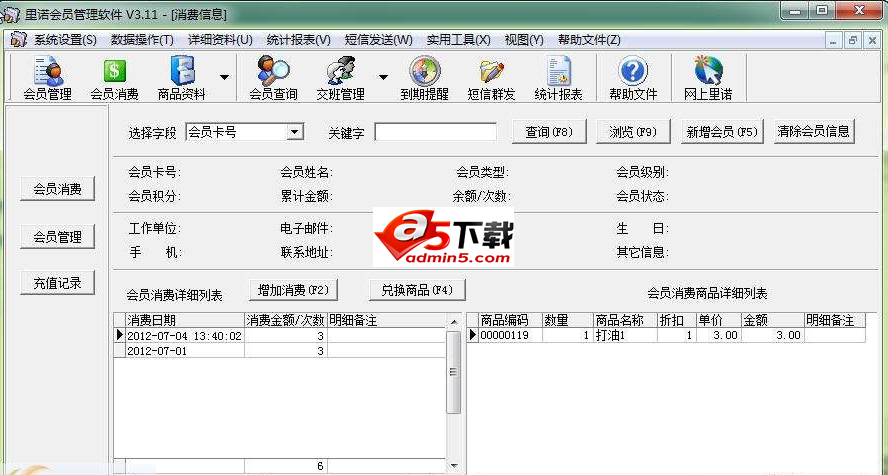Click 数量 column header

(568, 320)
